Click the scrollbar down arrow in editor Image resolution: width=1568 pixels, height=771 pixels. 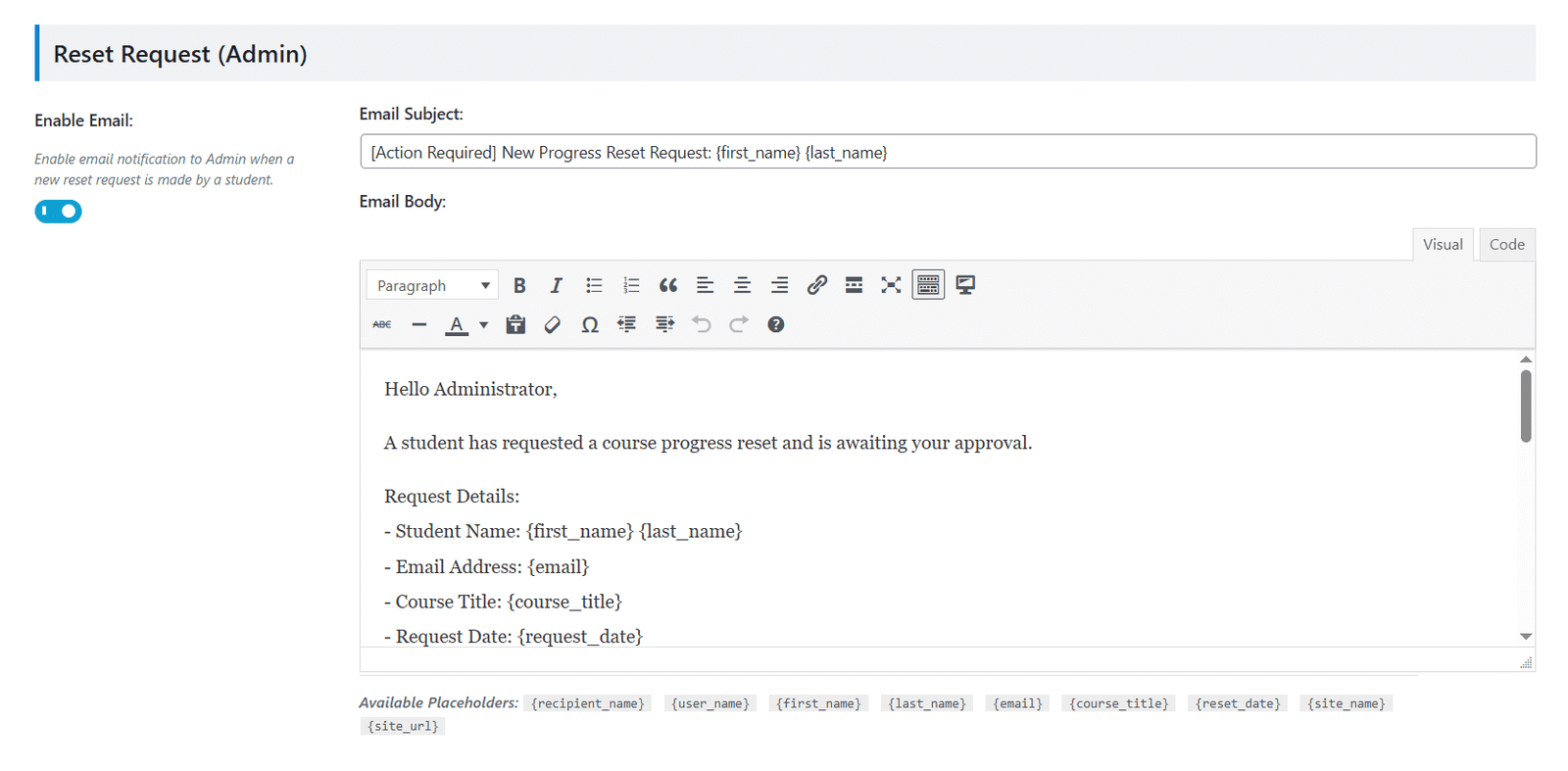click(1526, 637)
